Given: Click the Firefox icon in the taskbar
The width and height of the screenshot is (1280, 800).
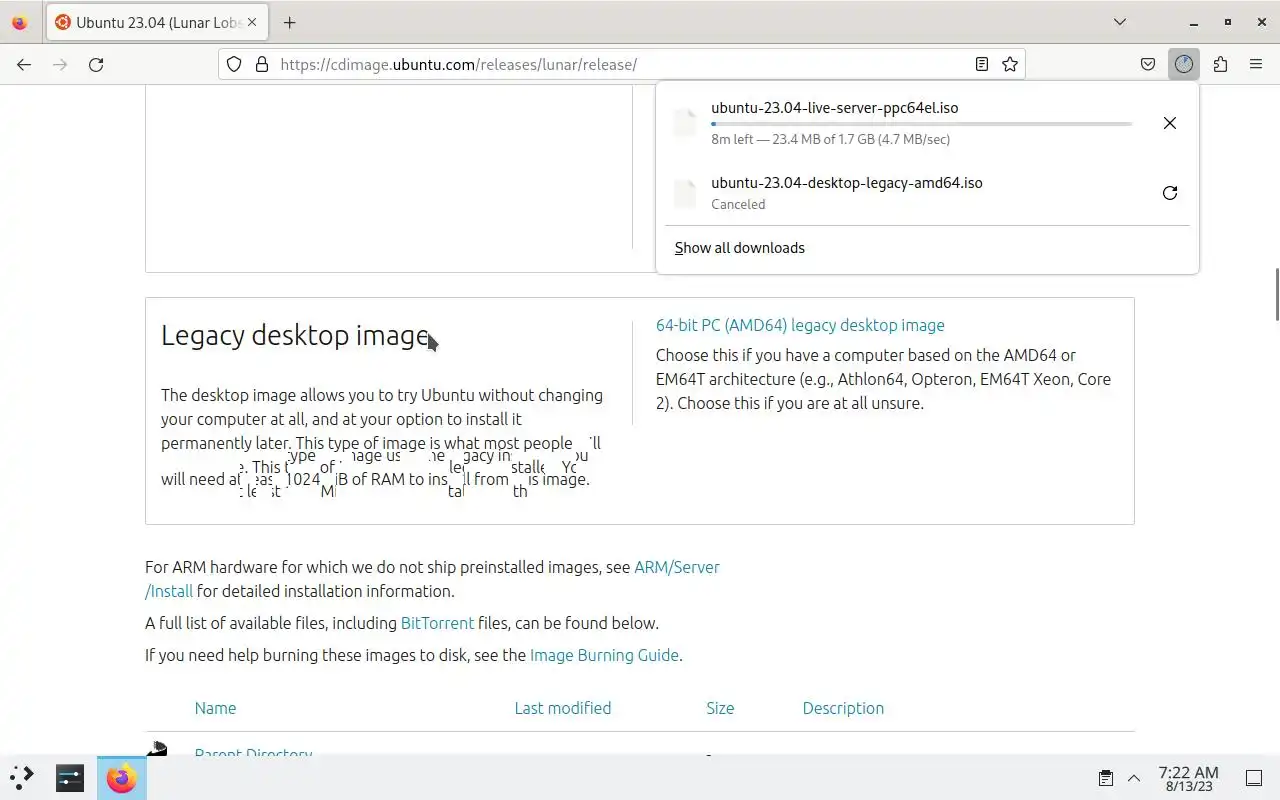Looking at the screenshot, I should pyautogui.click(x=122, y=777).
